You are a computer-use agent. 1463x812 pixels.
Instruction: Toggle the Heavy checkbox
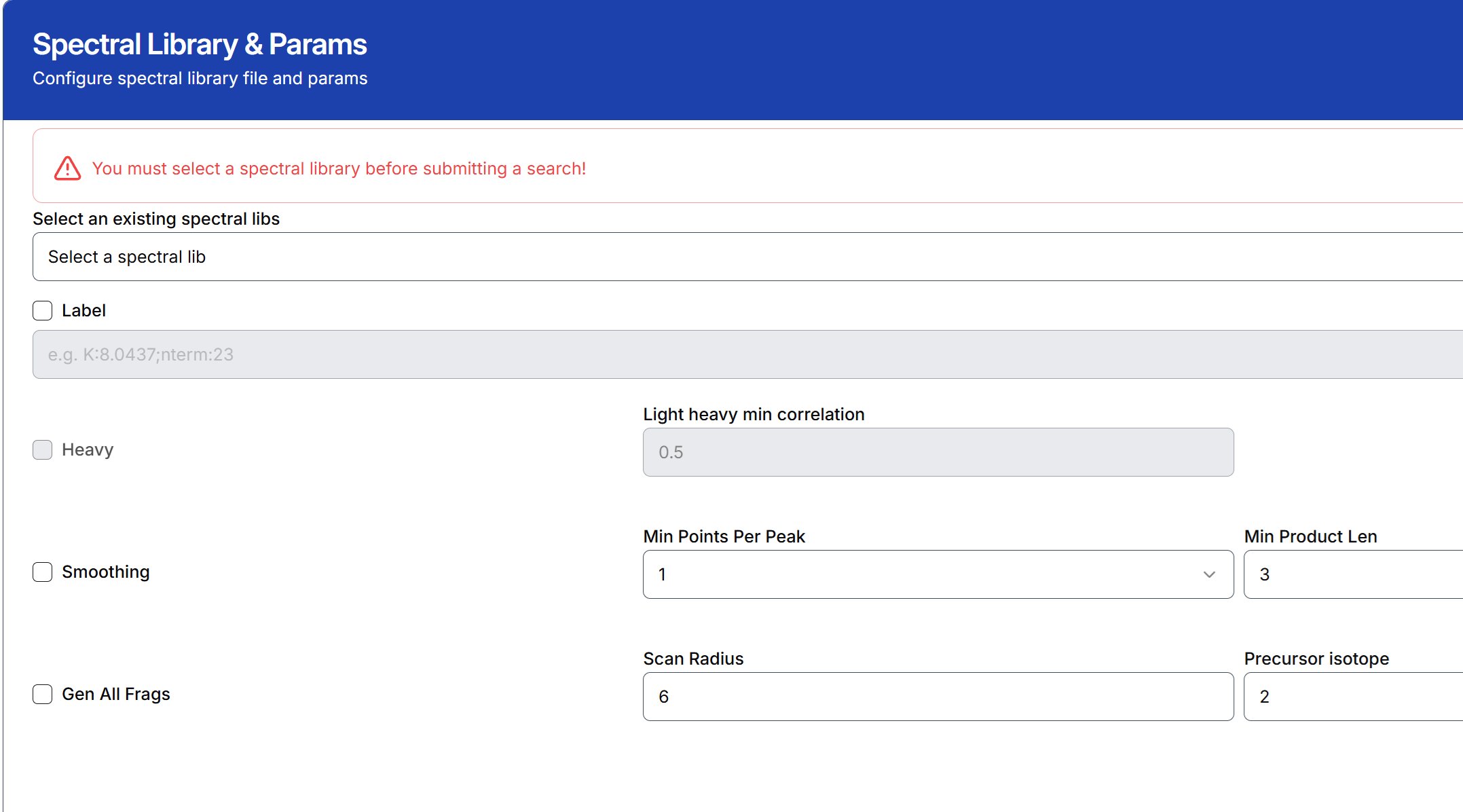tap(43, 450)
